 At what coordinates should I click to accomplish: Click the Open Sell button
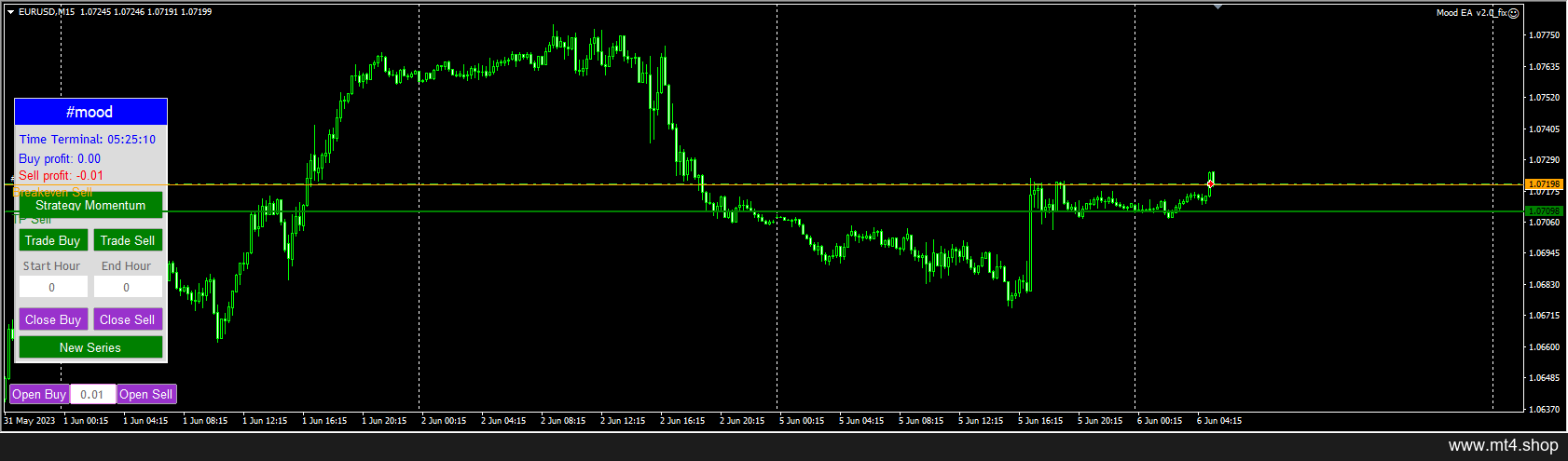pos(146,394)
